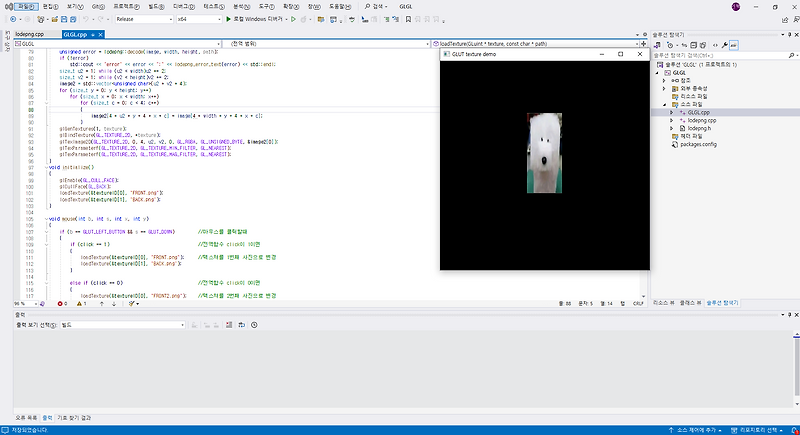Image resolution: width=800 pixels, height=435 pixels.
Task: Select lodepng.cpp in Solution Explorer
Action: tap(699, 120)
